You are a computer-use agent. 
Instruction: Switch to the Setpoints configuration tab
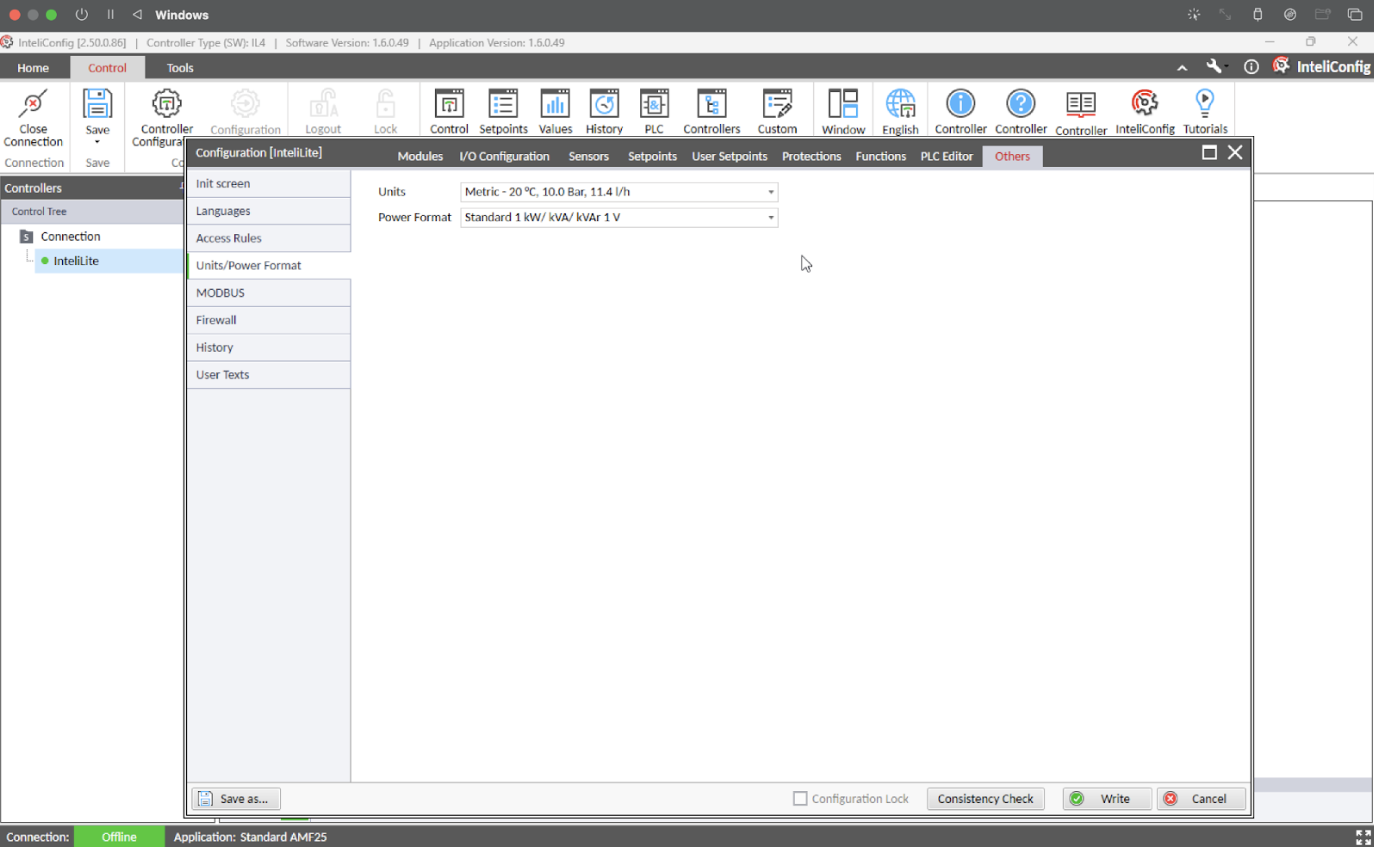coord(652,156)
